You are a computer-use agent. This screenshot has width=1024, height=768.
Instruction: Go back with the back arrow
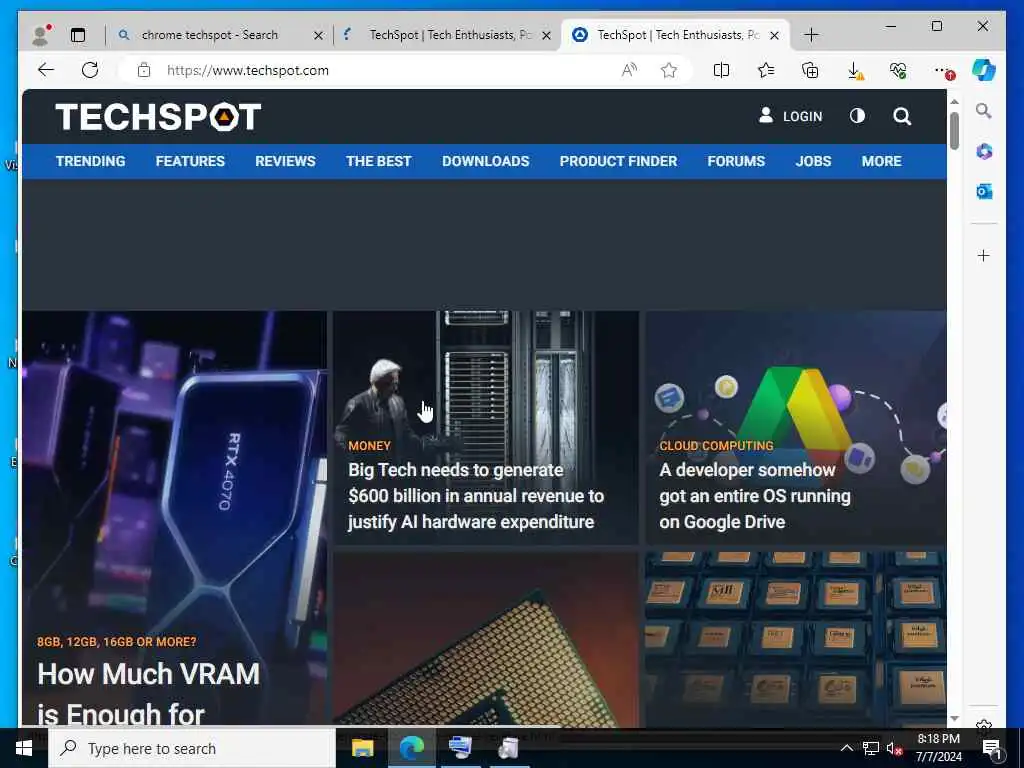click(x=46, y=70)
